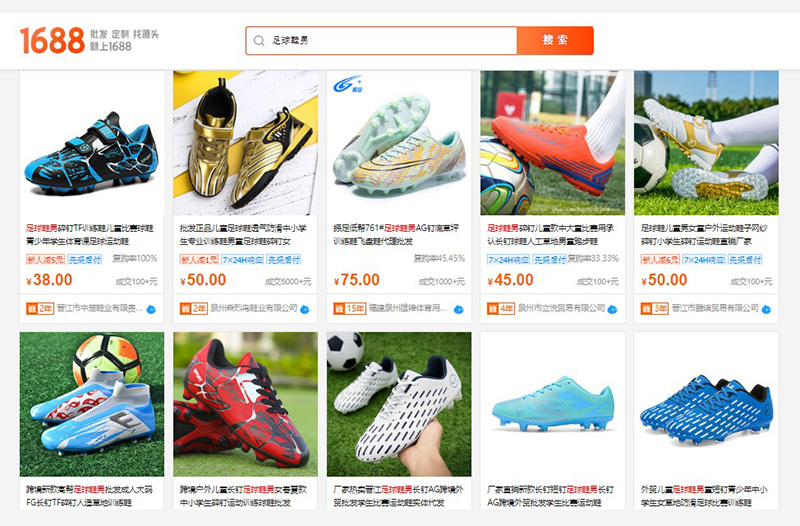Open the title link of the ¥75.00 product
Screen dimensions: 800x526
[x=396, y=235]
